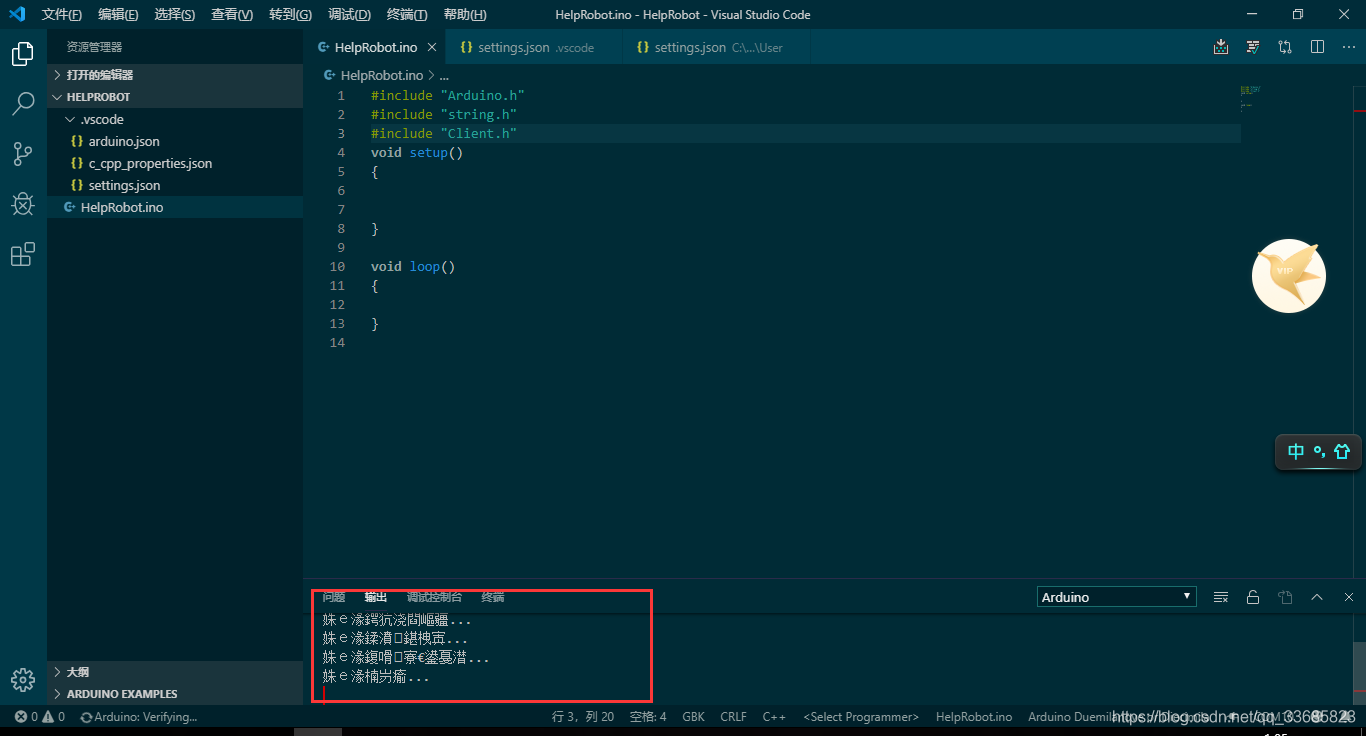Open the 转到(G) menu

[x=290, y=14]
